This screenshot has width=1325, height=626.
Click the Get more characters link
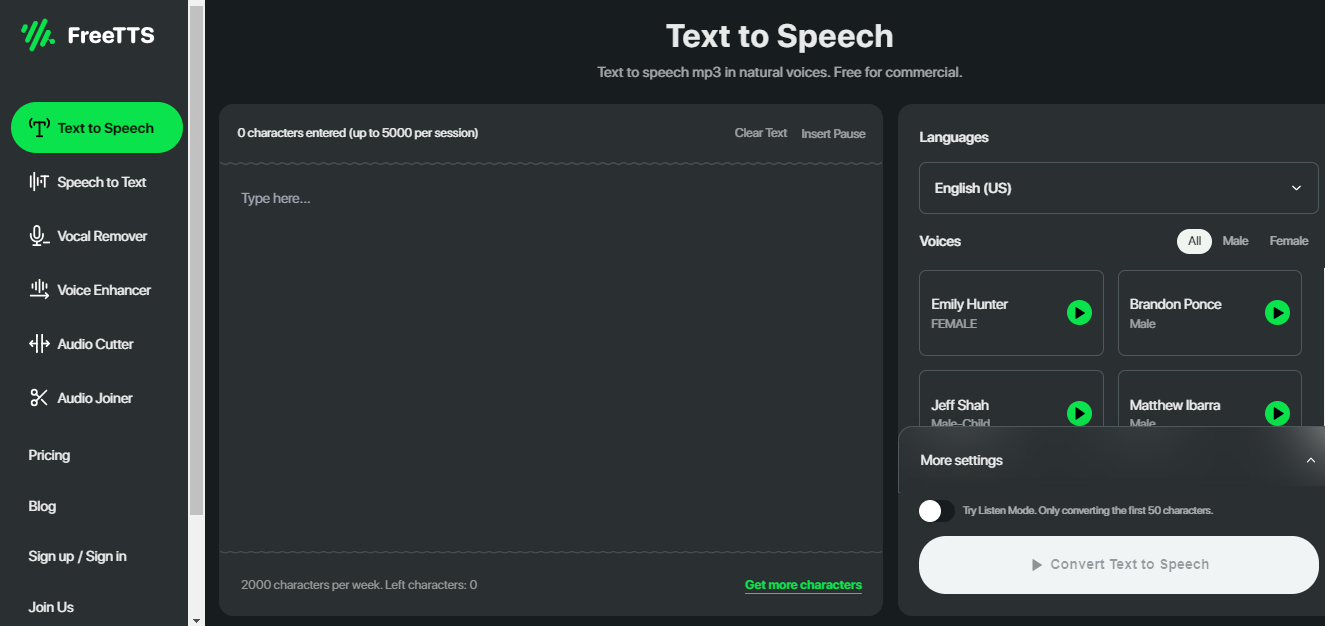tap(803, 584)
